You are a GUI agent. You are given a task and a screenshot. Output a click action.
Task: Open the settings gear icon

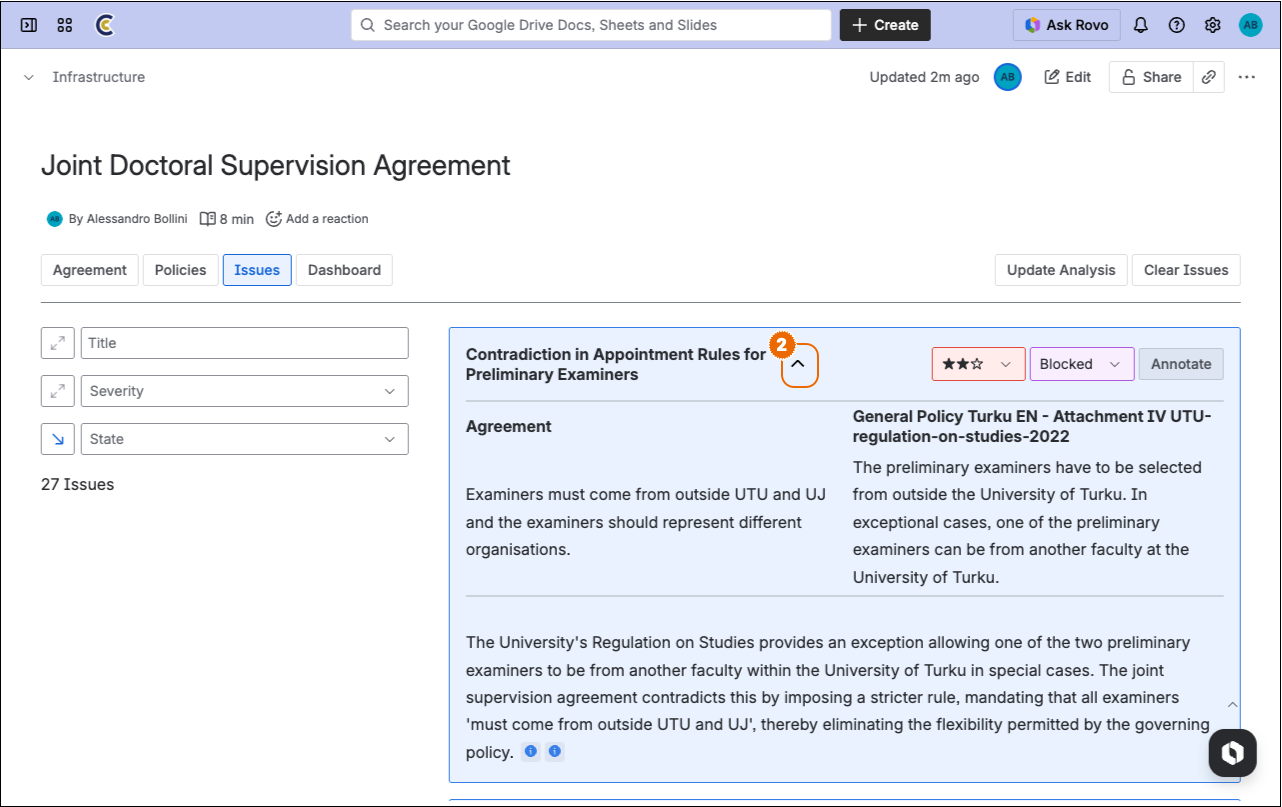(1212, 25)
